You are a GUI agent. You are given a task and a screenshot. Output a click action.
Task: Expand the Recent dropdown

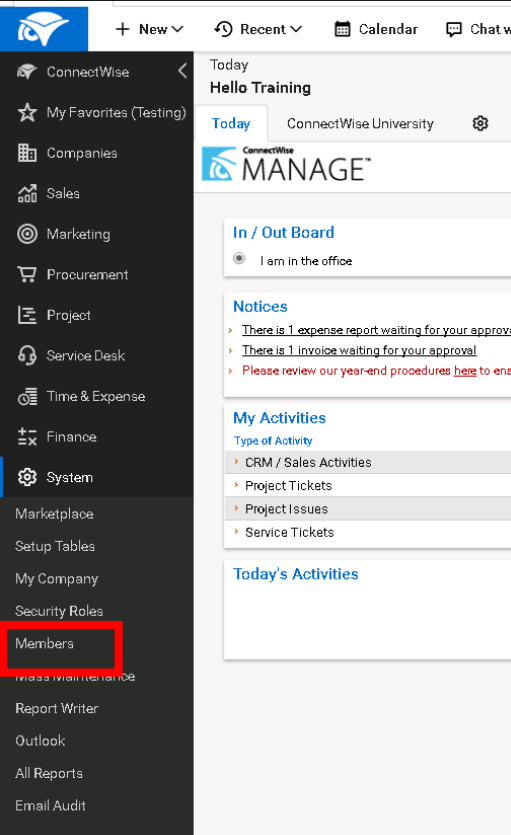coord(258,29)
